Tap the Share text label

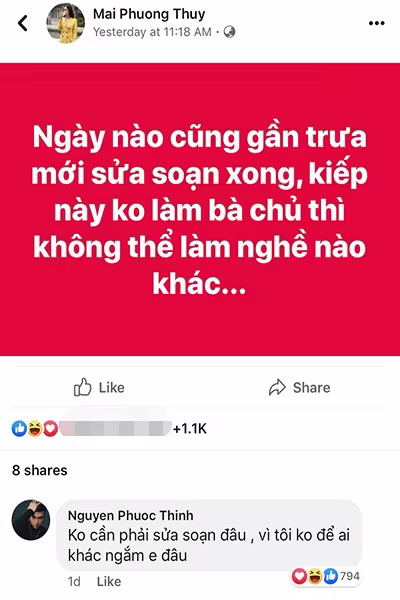click(x=312, y=388)
